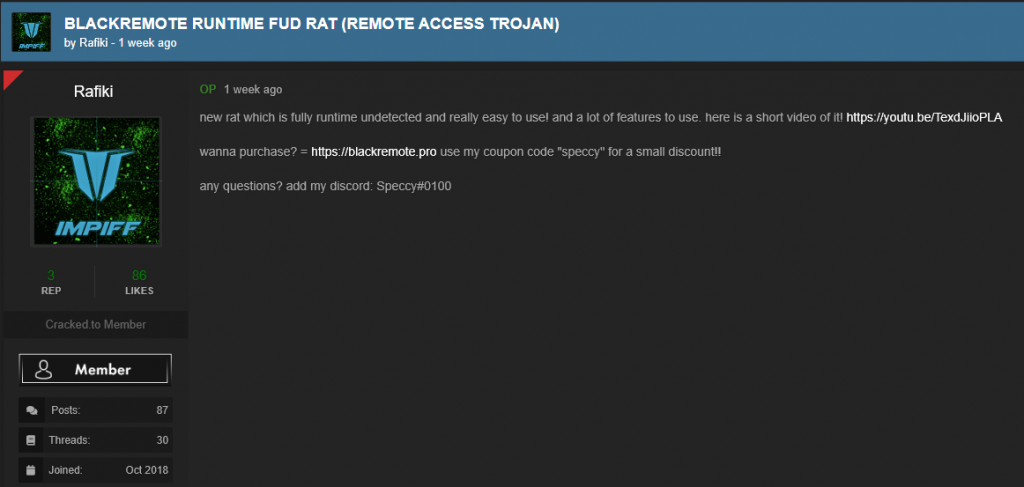
Task: Open Rafiki's large IMPIFF profile avatar
Action: 96,181
